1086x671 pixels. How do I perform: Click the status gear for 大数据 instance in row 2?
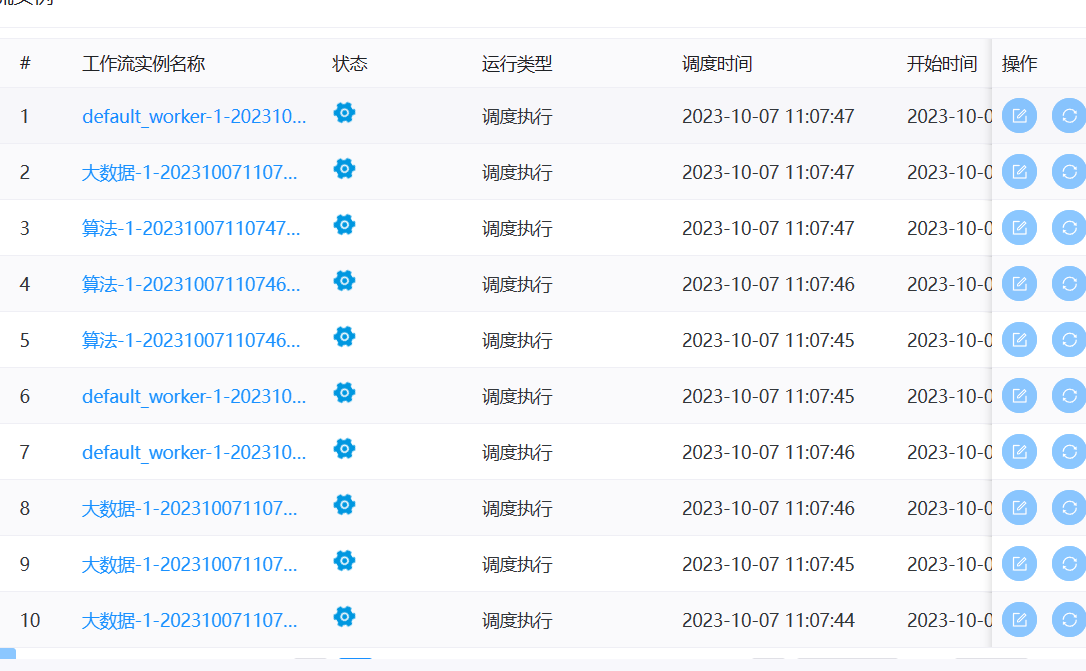pos(344,169)
